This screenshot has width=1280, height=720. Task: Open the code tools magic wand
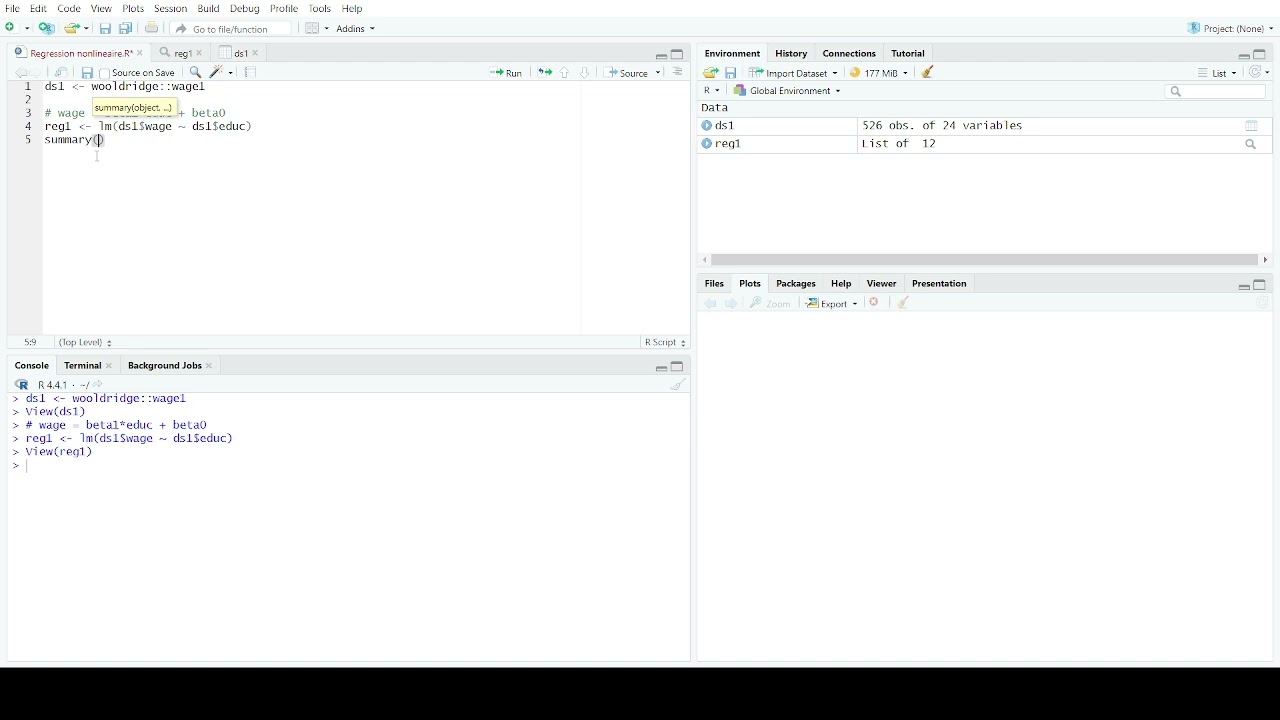coord(218,73)
